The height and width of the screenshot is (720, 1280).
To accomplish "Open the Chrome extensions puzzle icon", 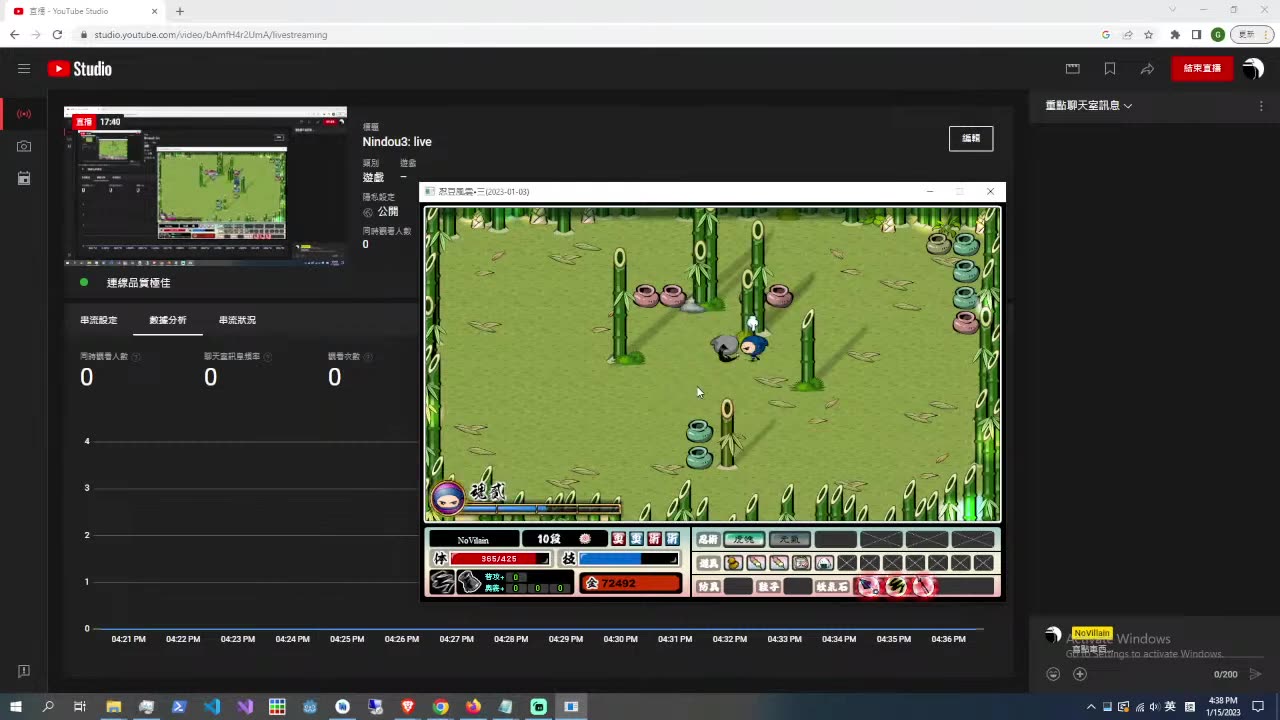I will pos(1175,34).
